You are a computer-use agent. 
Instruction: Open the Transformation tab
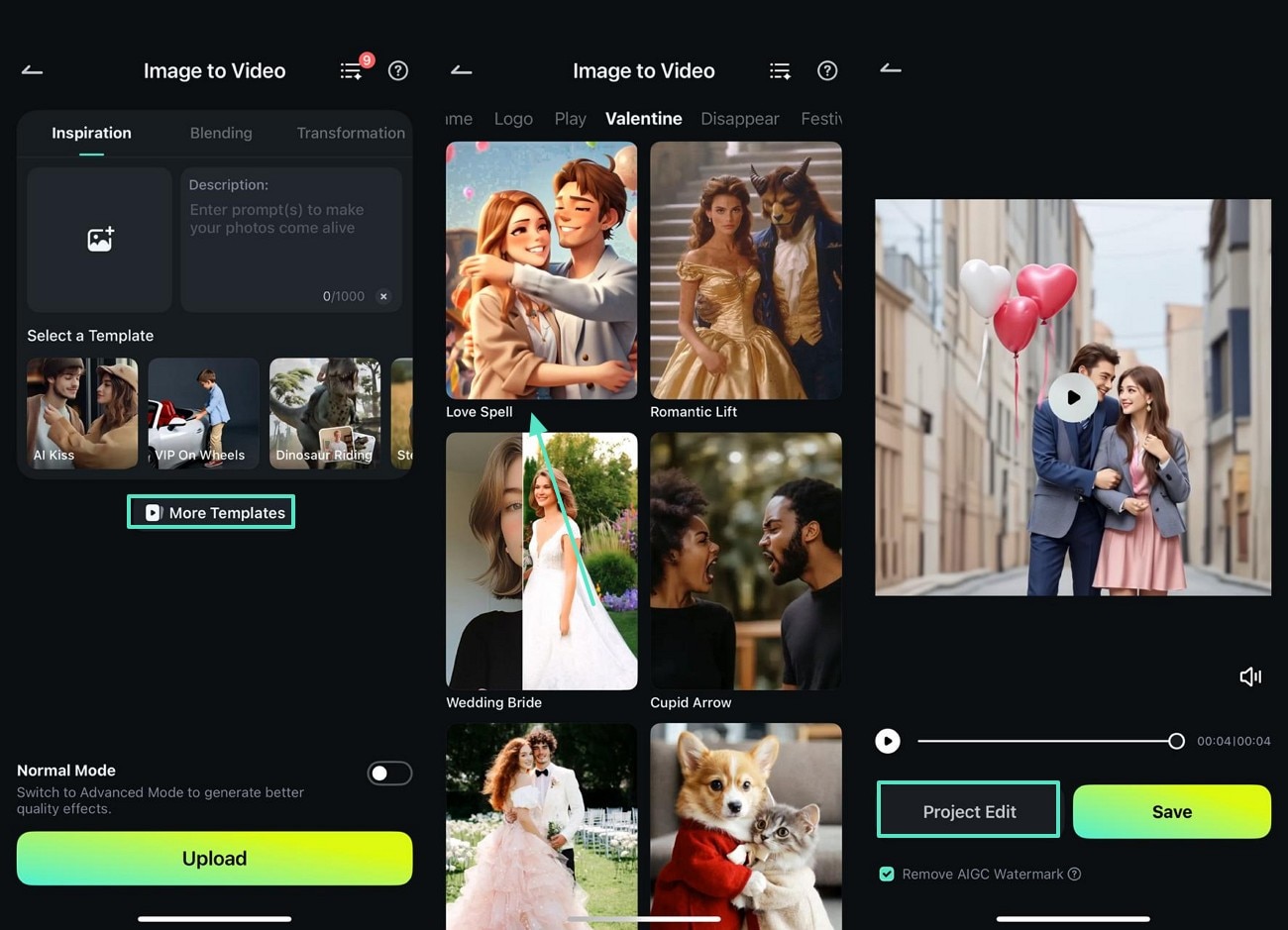[350, 133]
